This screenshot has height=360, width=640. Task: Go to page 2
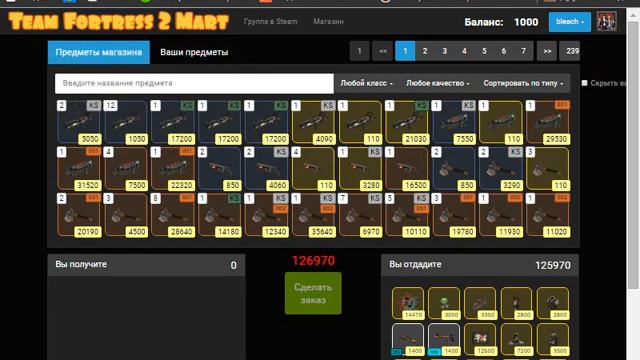tap(425, 51)
